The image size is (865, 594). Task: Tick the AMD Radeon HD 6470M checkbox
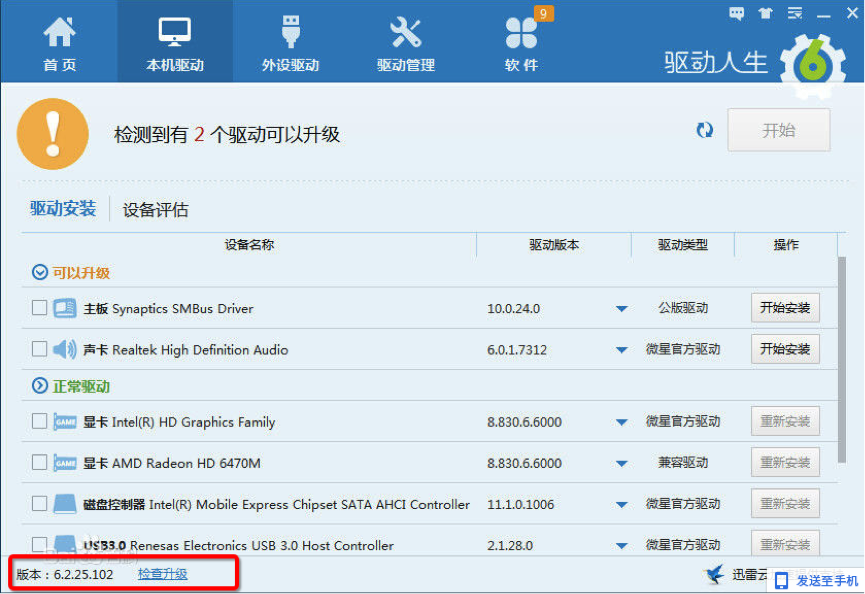point(39,462)
